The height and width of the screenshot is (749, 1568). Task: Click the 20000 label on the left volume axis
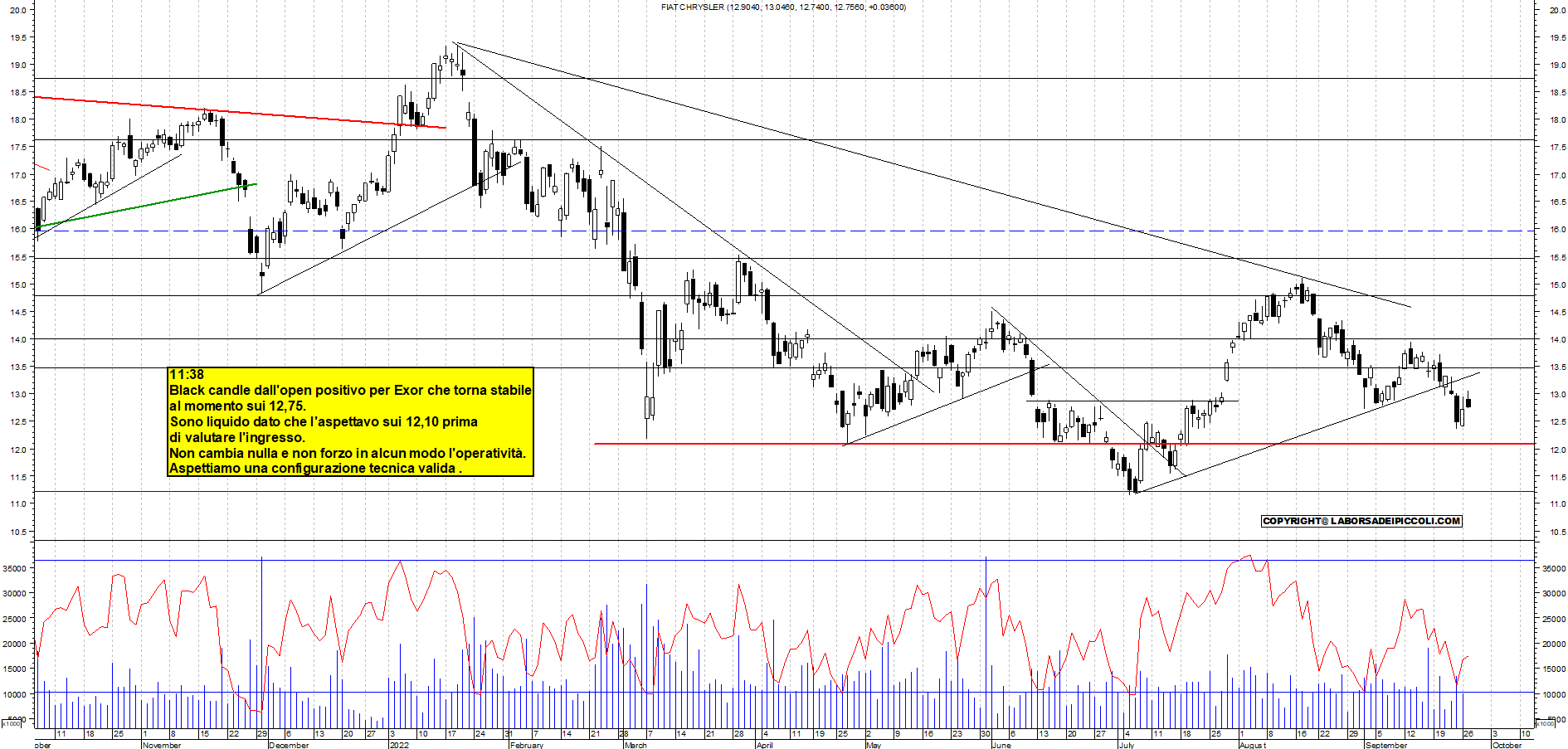click(x=14, y=644)
